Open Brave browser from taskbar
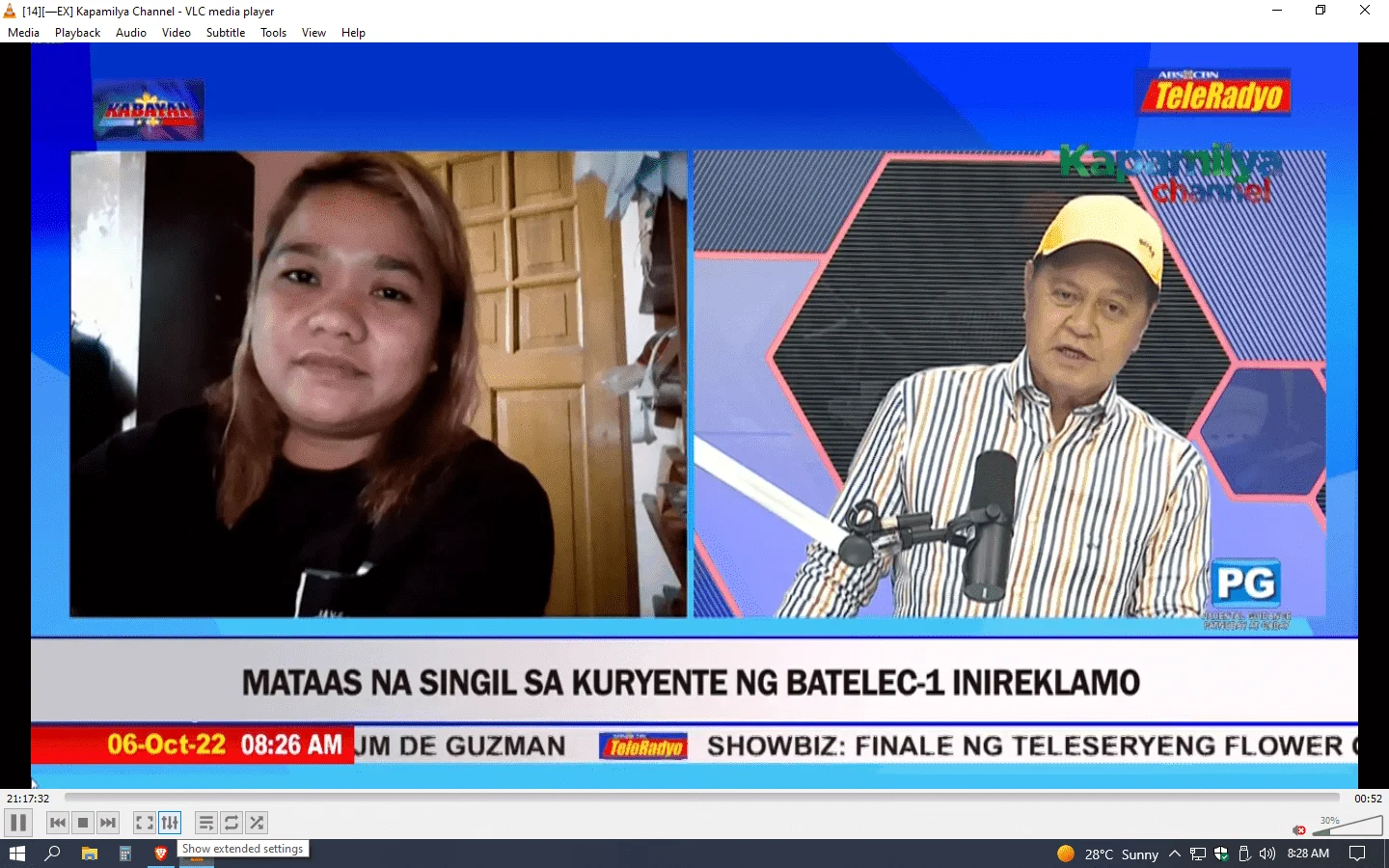This screenshot has height=868, width=1389. tap(160, 854)
